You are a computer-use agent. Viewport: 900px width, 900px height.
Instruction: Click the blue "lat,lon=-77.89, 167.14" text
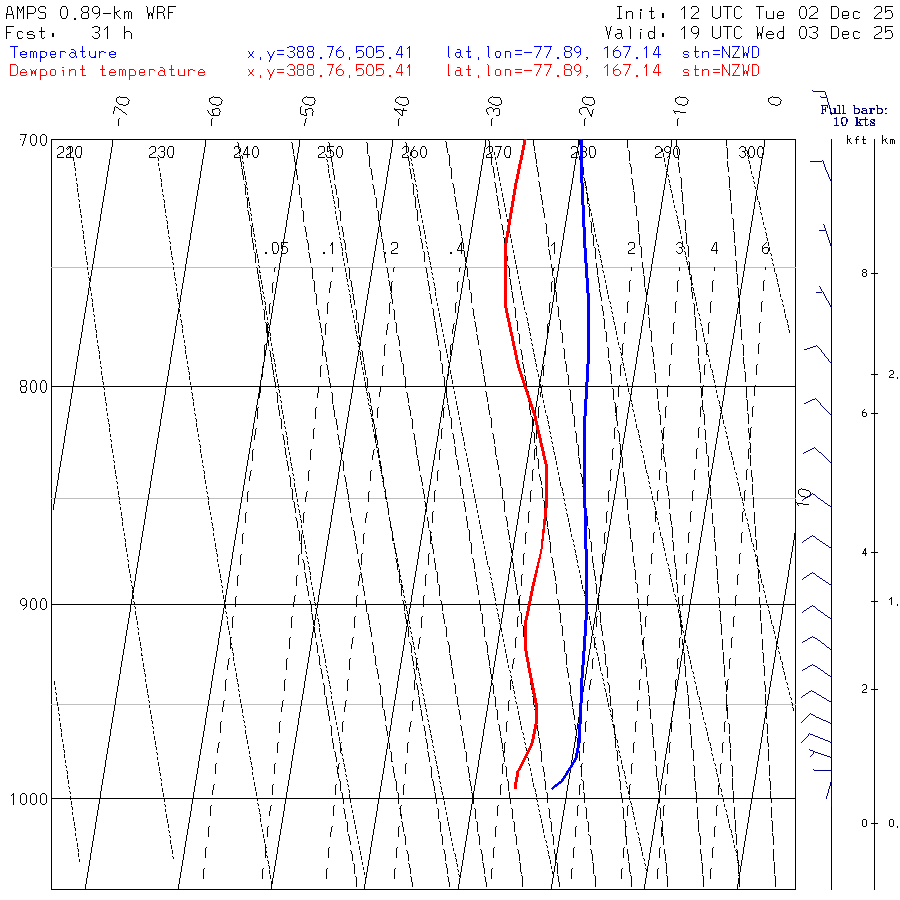[554, 53]
